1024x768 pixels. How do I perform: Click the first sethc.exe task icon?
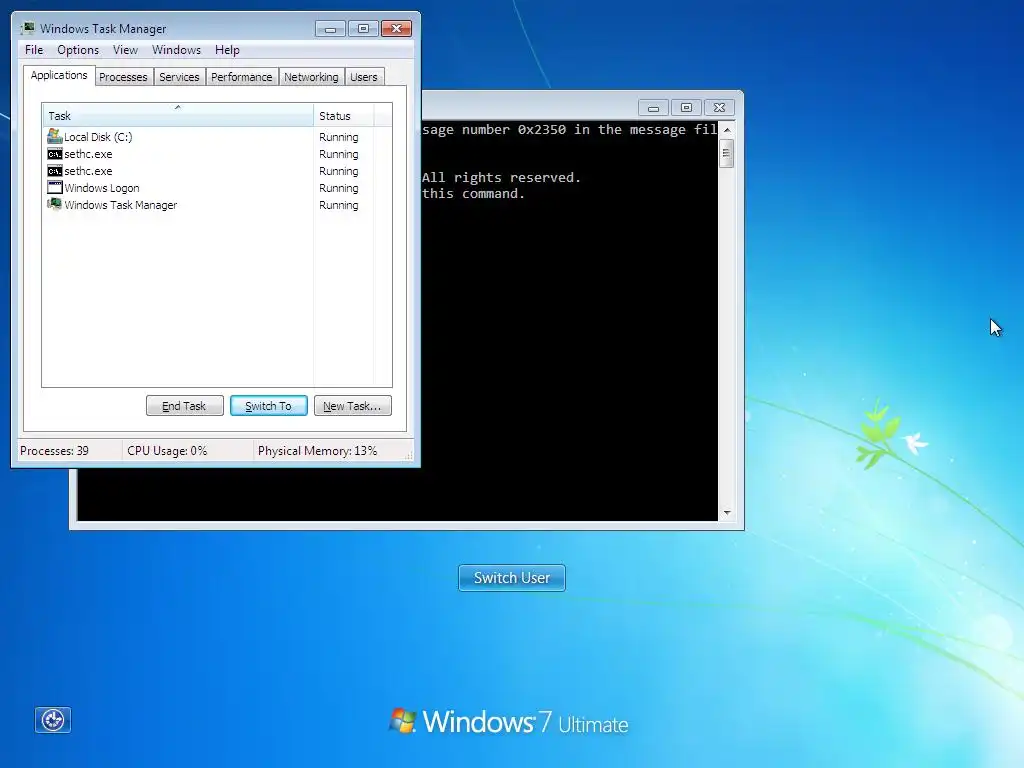[55, 154]
